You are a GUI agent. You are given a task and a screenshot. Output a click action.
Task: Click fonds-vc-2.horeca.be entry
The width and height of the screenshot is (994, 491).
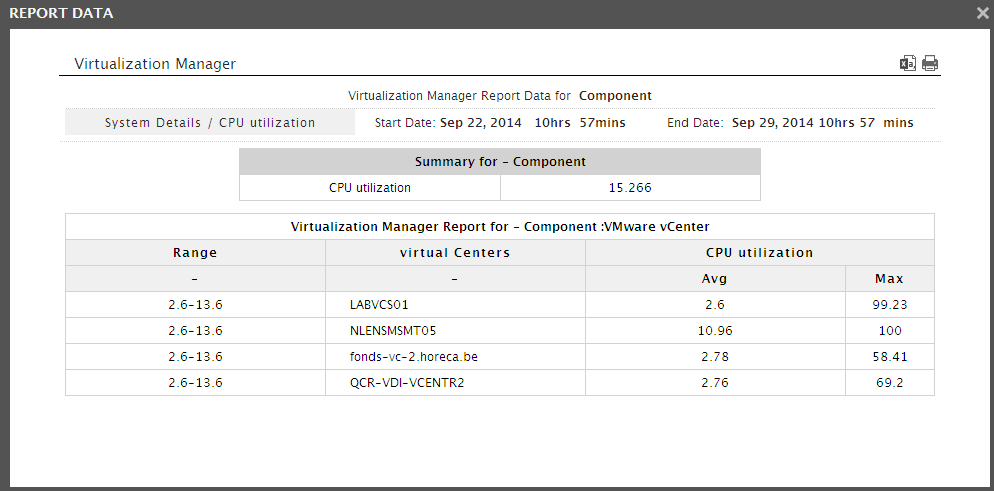point(413,357)
